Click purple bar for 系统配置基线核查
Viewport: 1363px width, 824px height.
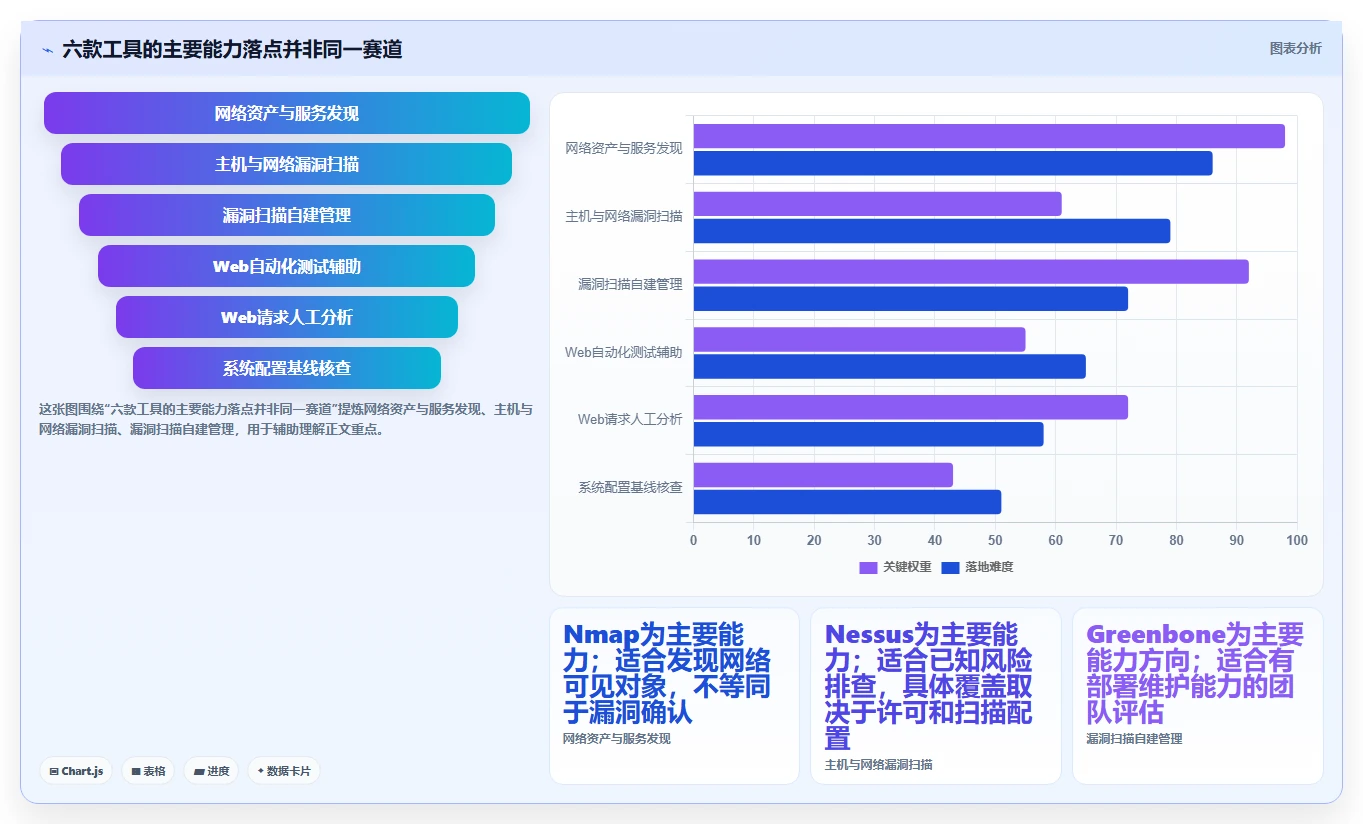[823, 475]
